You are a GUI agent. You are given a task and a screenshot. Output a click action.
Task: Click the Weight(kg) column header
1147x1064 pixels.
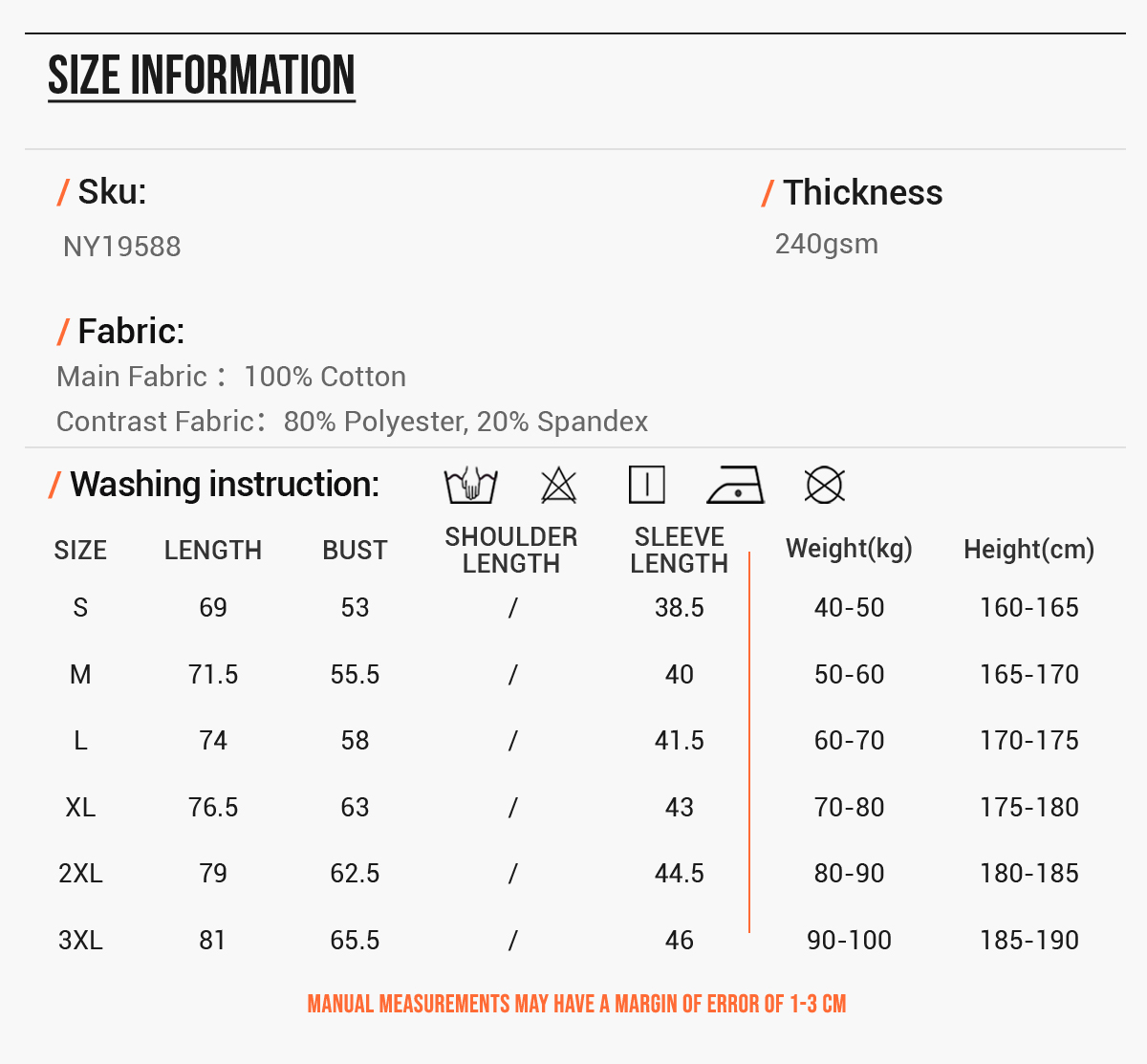tap(850, 549)
